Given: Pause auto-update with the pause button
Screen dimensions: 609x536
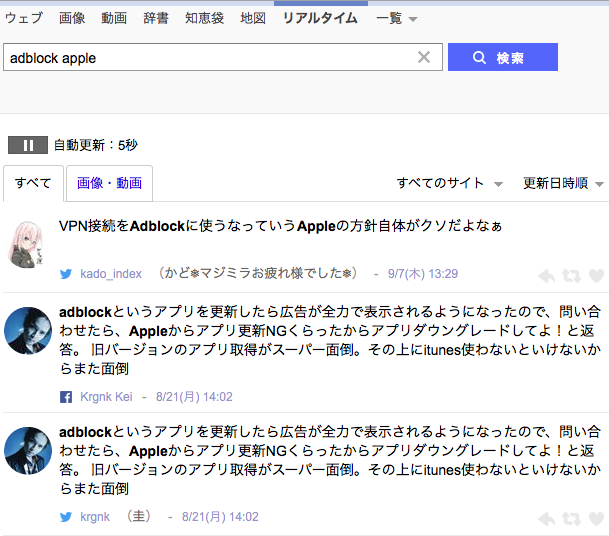Looking at the screenshot, I should click(28, 145).
